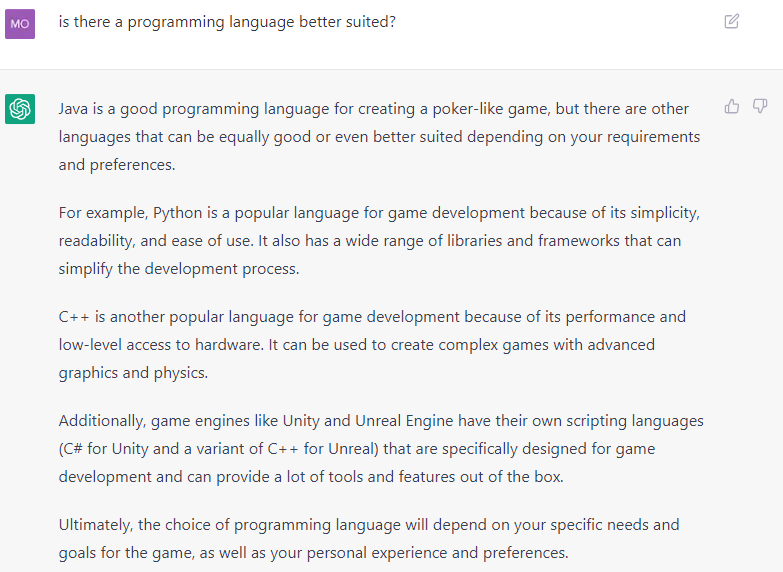Screen dimensions: 783x572
Task: Click the edit message pencil icon
Action: tap(732, 21)
